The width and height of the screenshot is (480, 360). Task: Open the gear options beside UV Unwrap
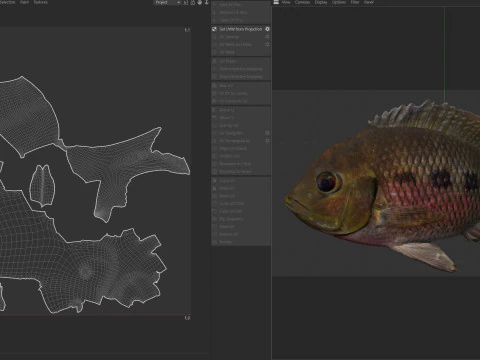point(267,37)
